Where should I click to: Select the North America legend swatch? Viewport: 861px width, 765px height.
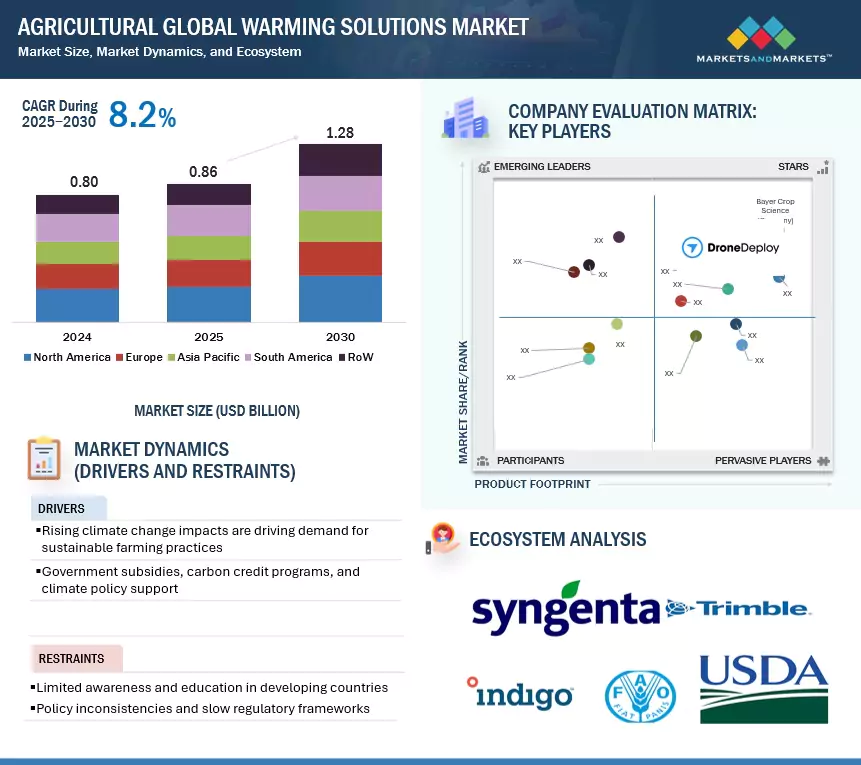[x=27, y=357]
